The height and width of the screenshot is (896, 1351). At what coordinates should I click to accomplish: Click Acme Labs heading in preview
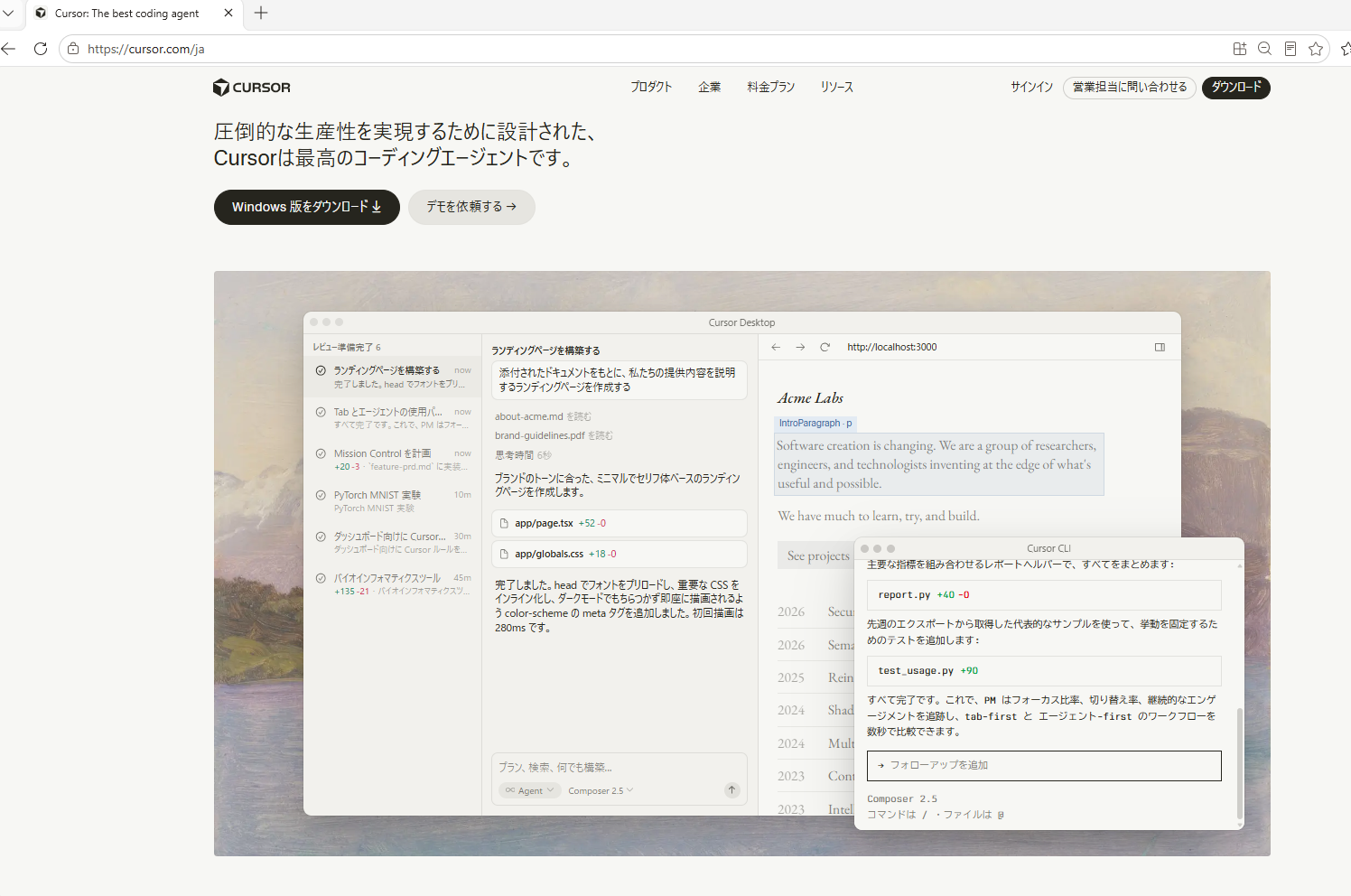(810, 398)
